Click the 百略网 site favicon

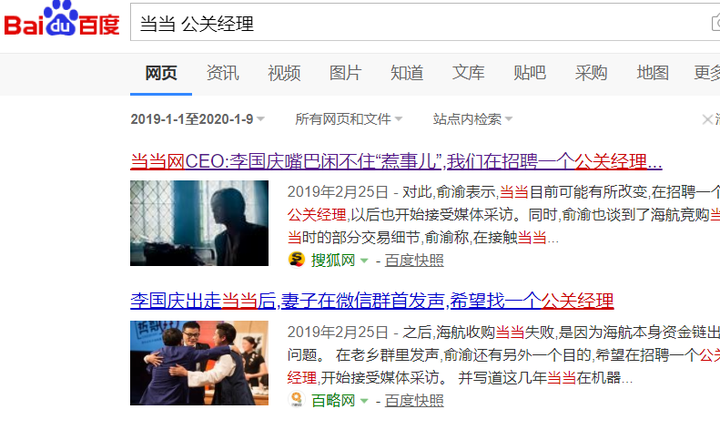click(x=297, y=400)
